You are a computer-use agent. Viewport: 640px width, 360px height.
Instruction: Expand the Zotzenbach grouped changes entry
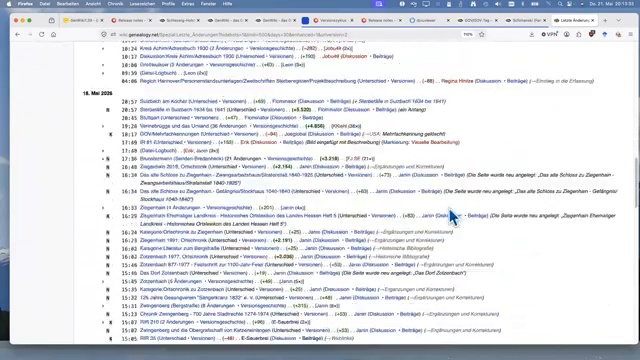click(x=103, y=281)
